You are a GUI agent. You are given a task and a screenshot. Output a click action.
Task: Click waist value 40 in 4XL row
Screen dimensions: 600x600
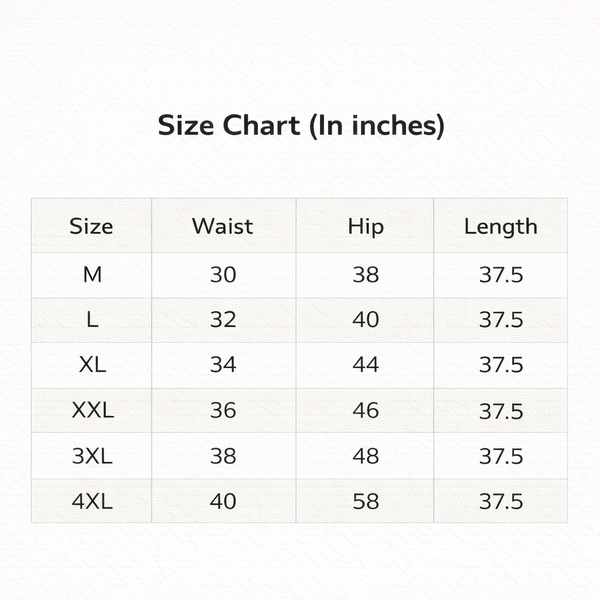[223, 501]
